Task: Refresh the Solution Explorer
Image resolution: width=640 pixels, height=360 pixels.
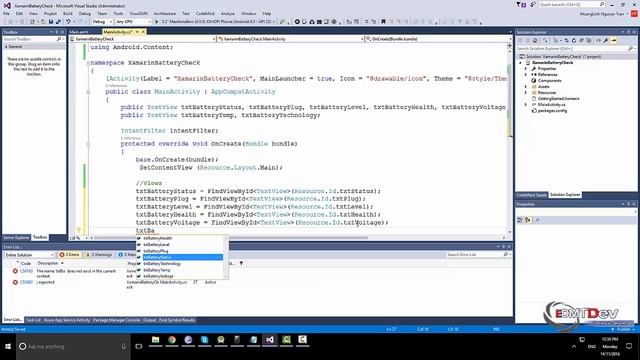Action: point(574,40)
